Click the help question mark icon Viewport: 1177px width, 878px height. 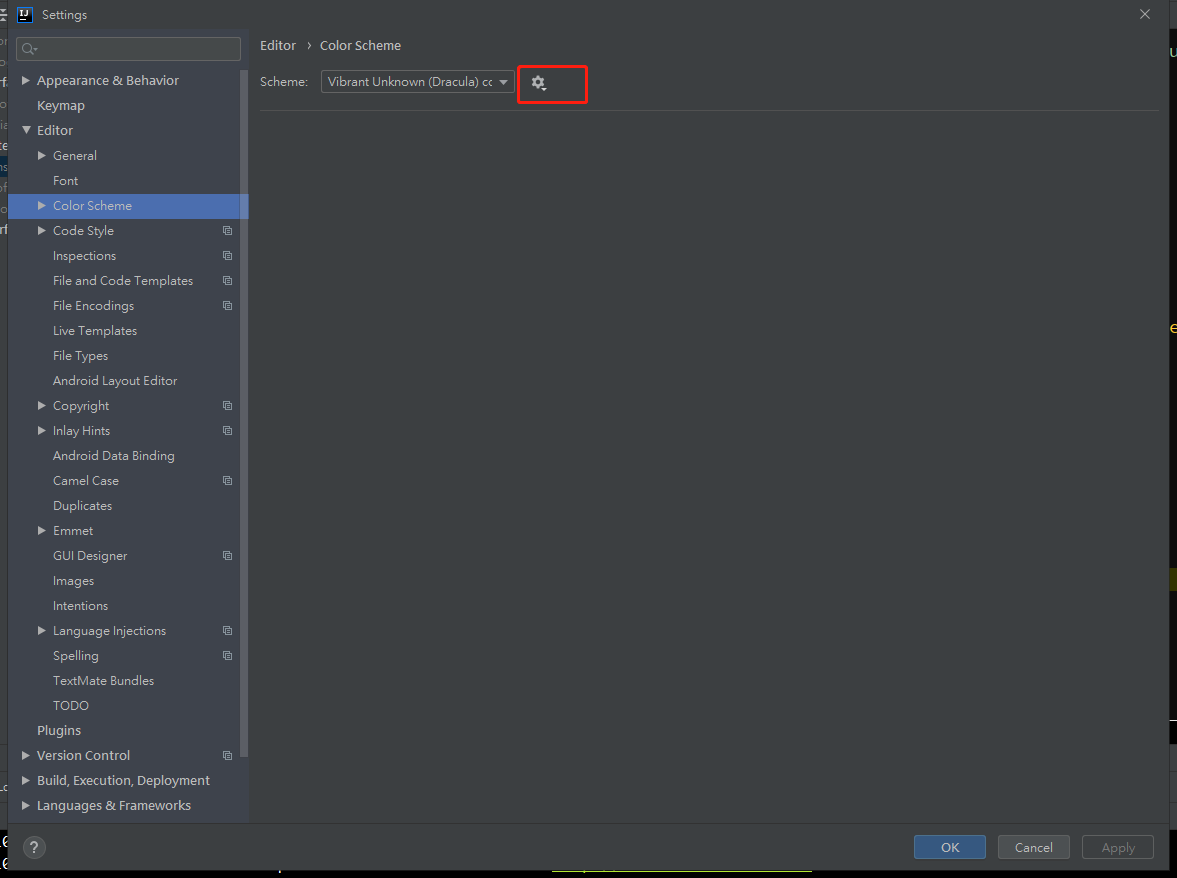click(33, 847)
